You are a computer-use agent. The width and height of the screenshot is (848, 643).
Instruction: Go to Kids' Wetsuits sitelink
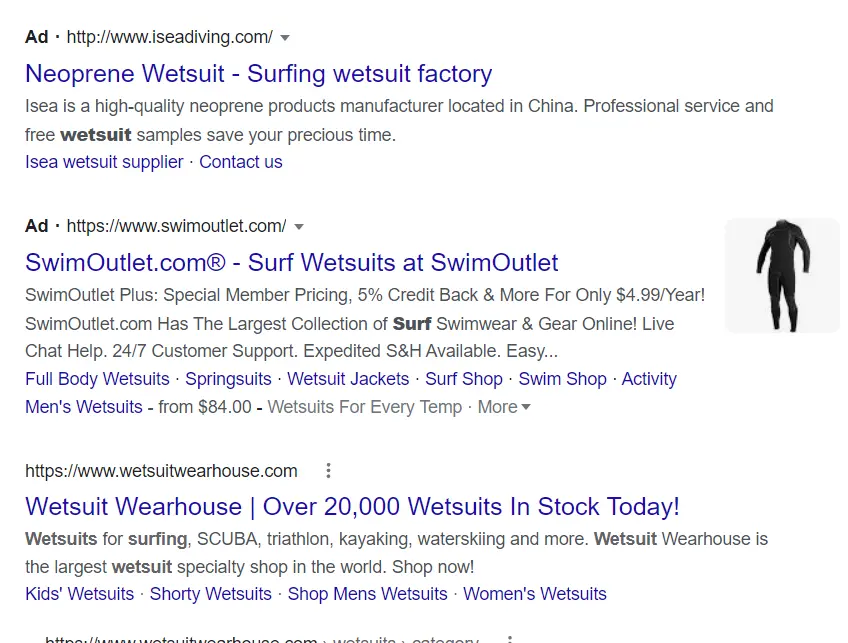tap(79, 594)
